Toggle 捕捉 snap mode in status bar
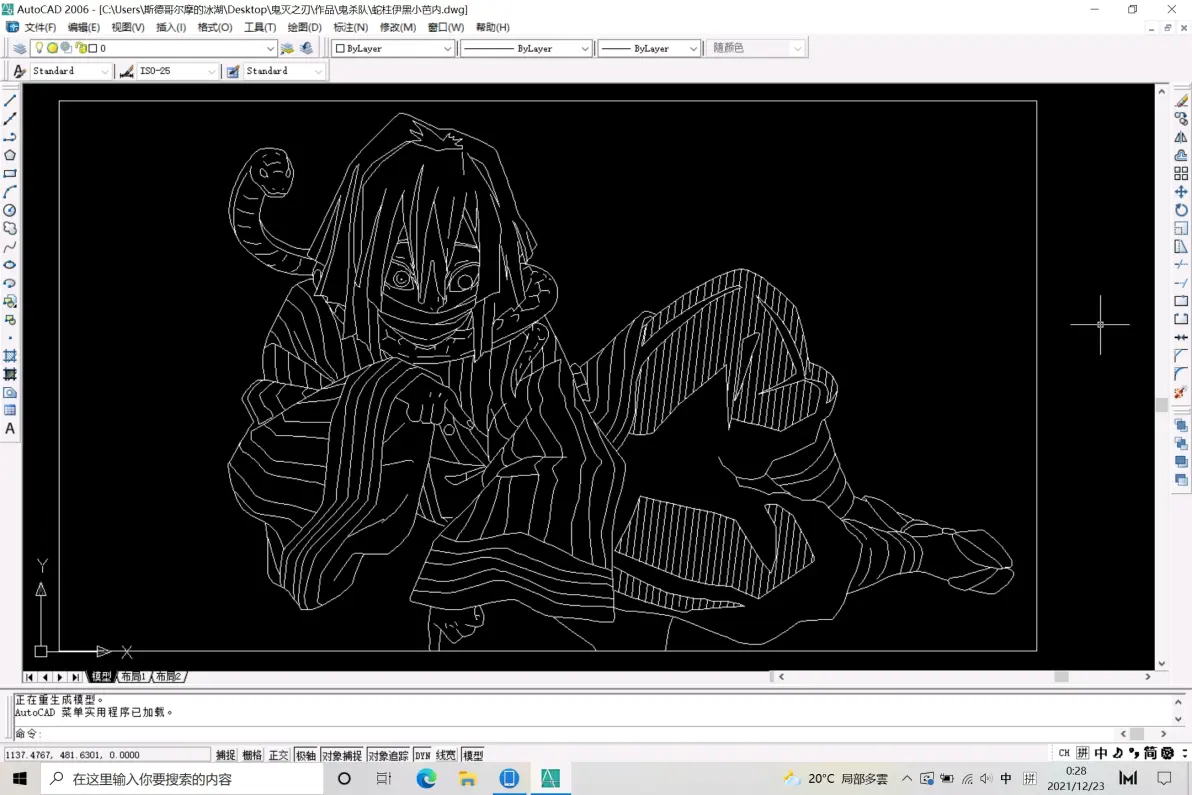1192x795 pixels. click(226, 755)
